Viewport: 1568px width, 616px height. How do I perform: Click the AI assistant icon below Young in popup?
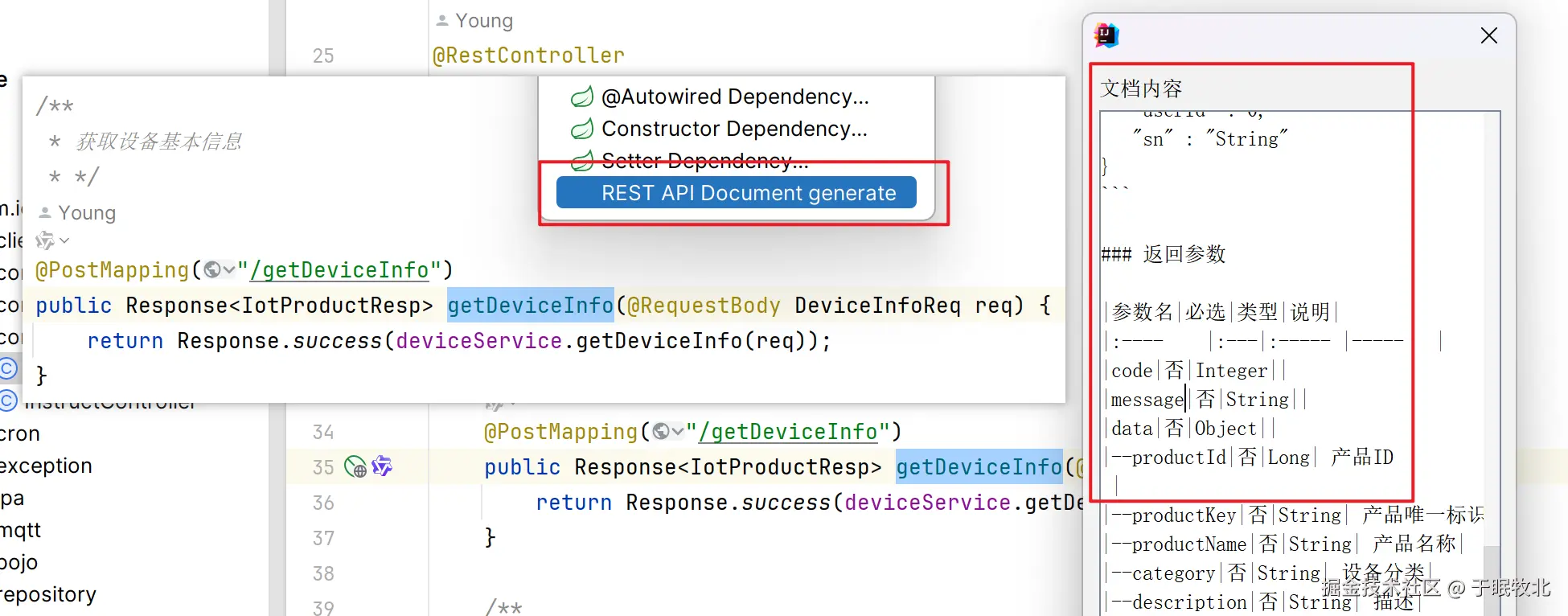coord(45,240)
